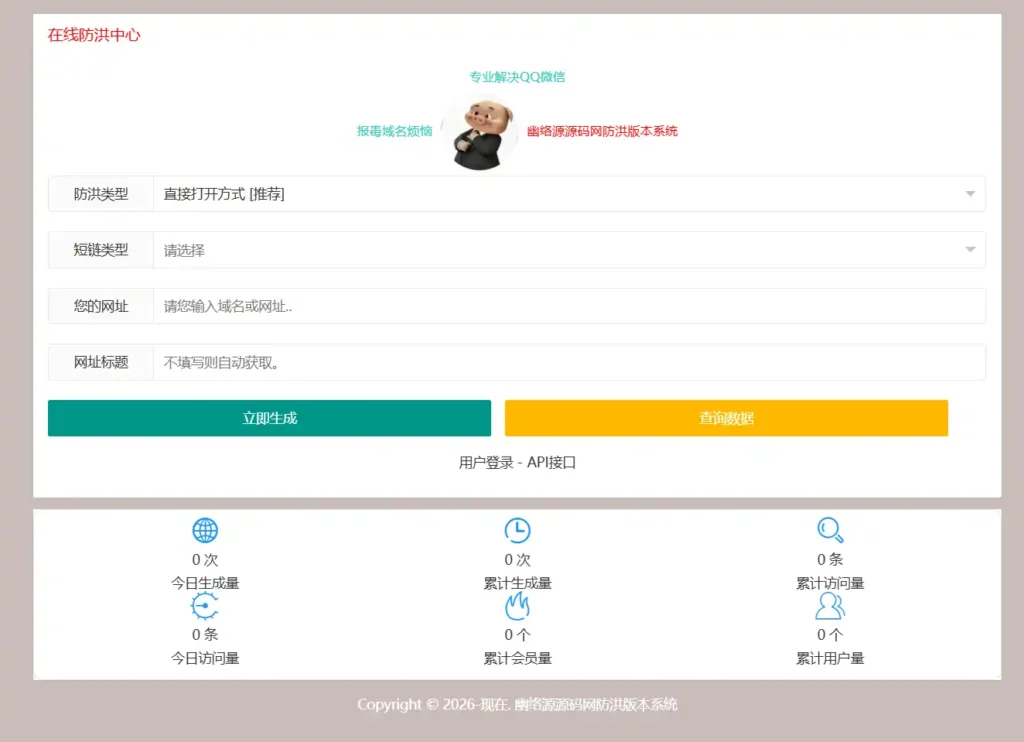The image size is (1024, 742).
Task: Click the 短链类型 label
Action: coord(101,250)
